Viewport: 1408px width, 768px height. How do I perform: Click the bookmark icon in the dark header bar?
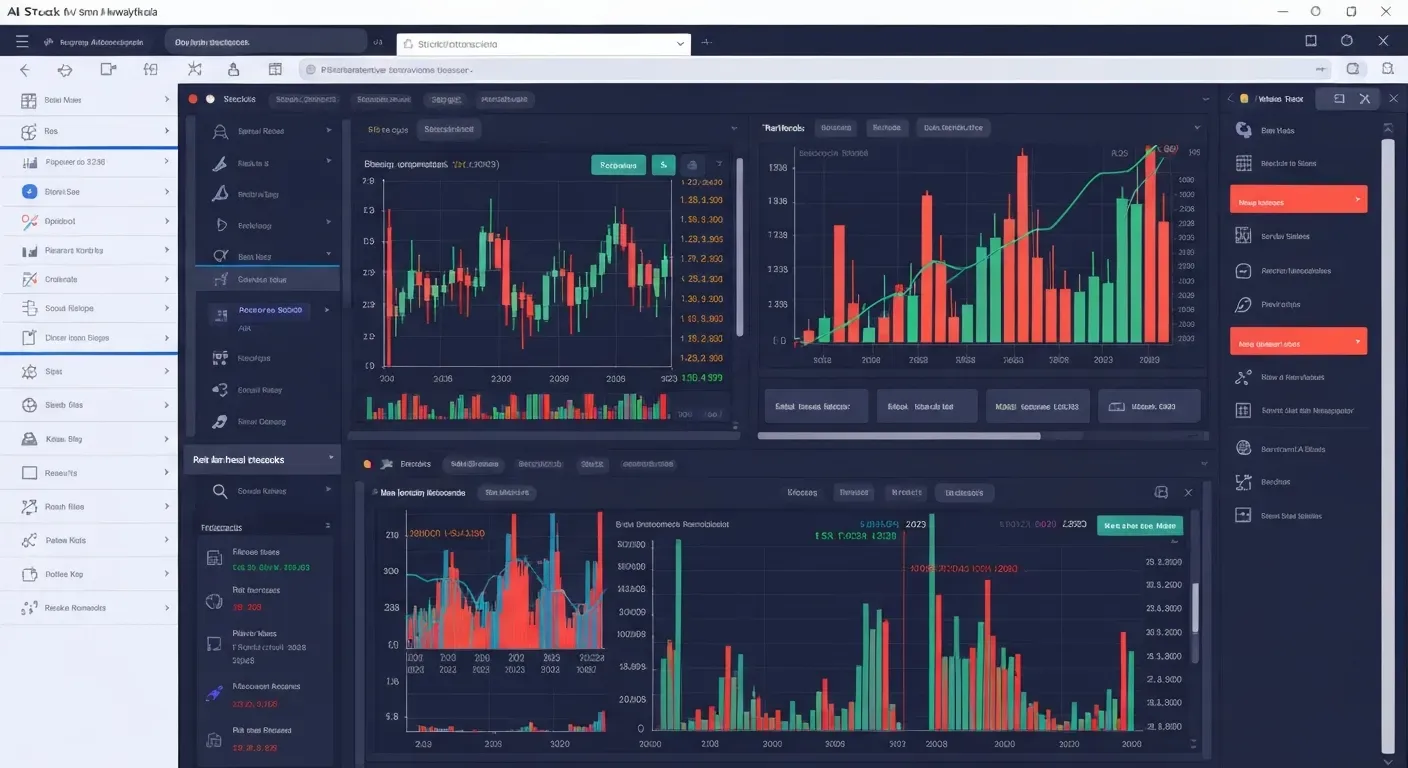1310,41
